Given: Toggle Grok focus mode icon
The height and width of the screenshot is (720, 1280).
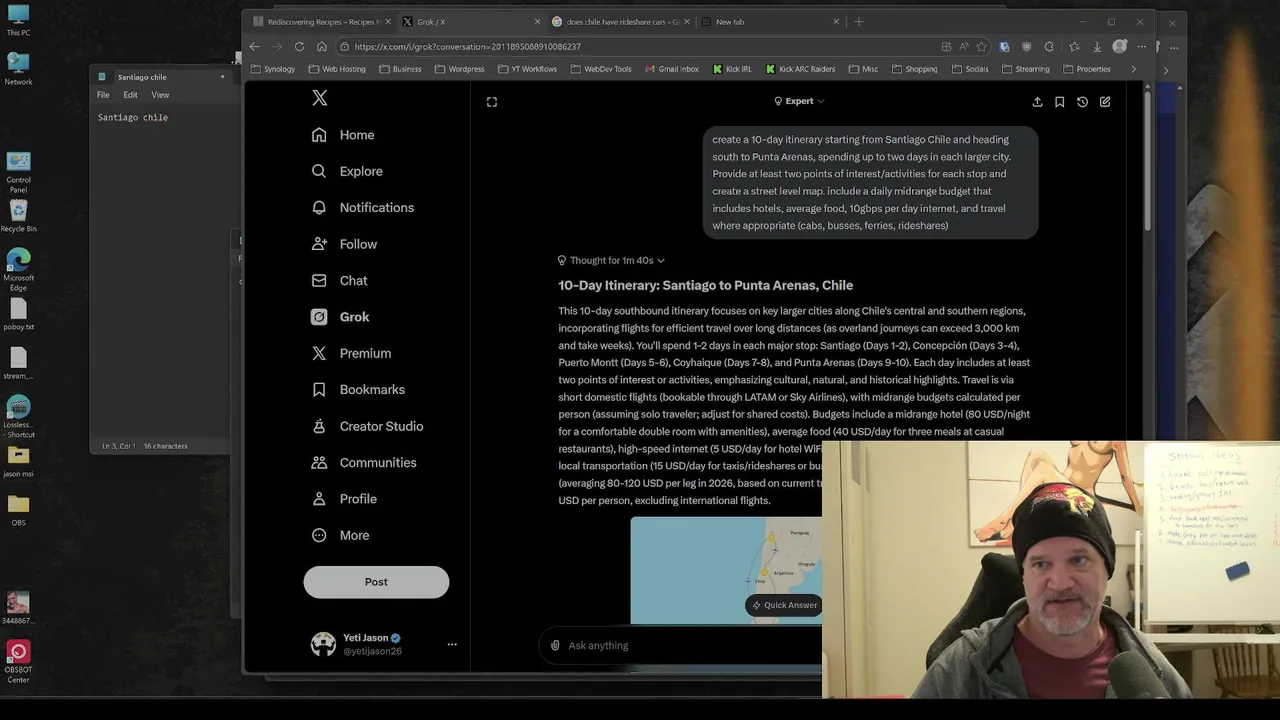Looking at the screenshot, I should tap(492, 102).
